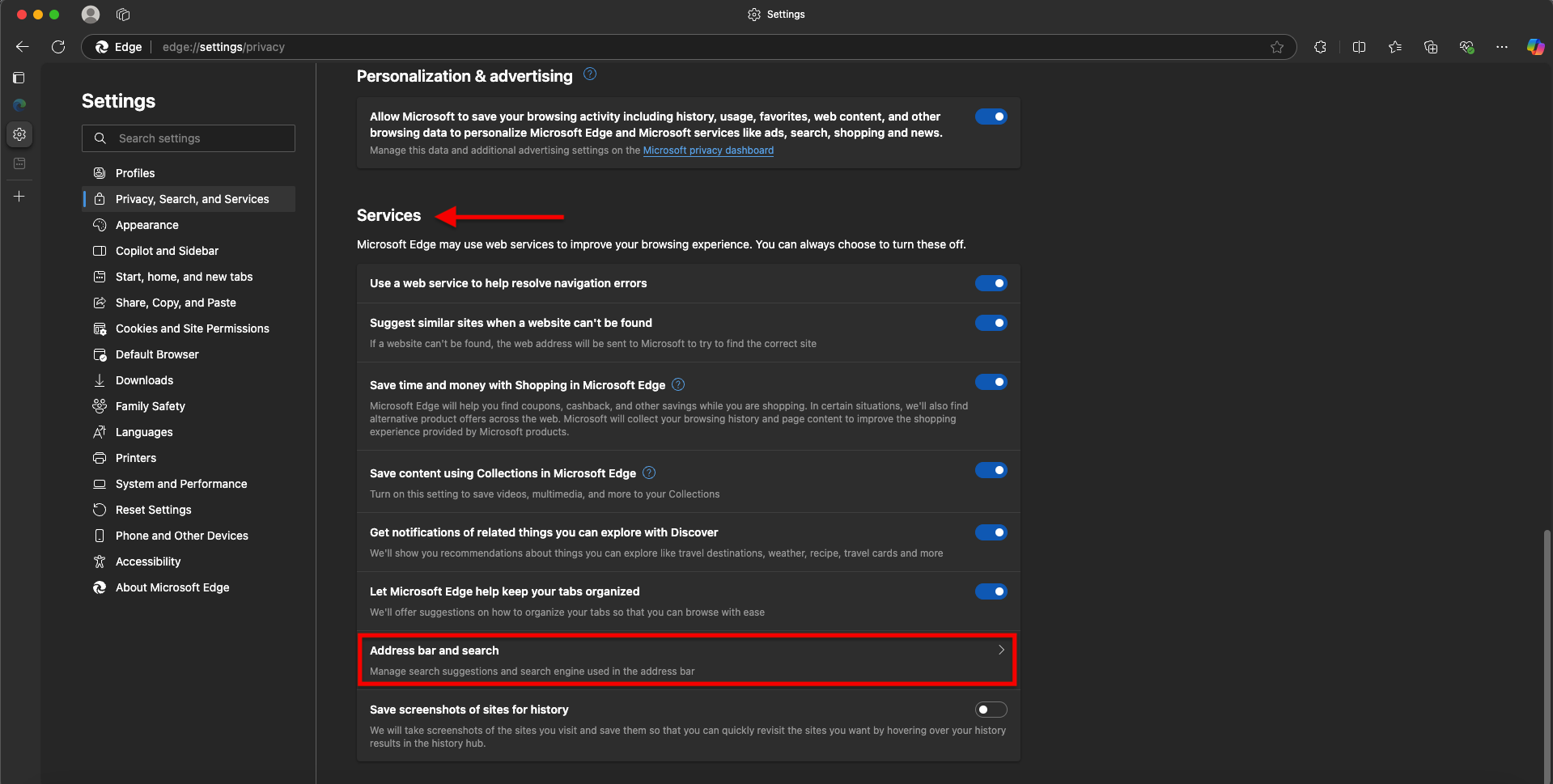
Task: Expand Address bar and search chevron
Action: point(1001,650)
